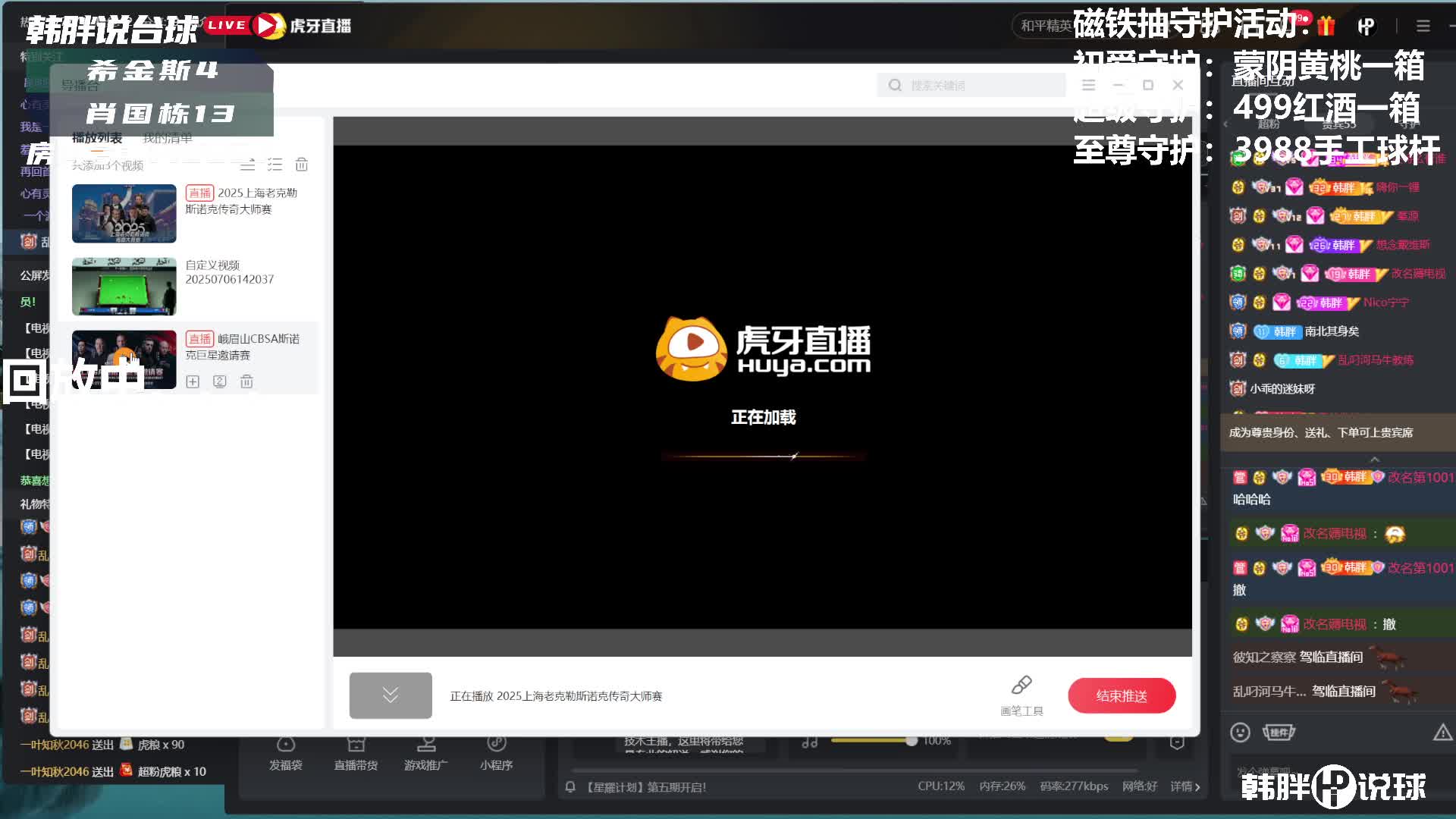Click the music note volume icon
Screen dimensions: 1456x819
click(x=810, y=742)
